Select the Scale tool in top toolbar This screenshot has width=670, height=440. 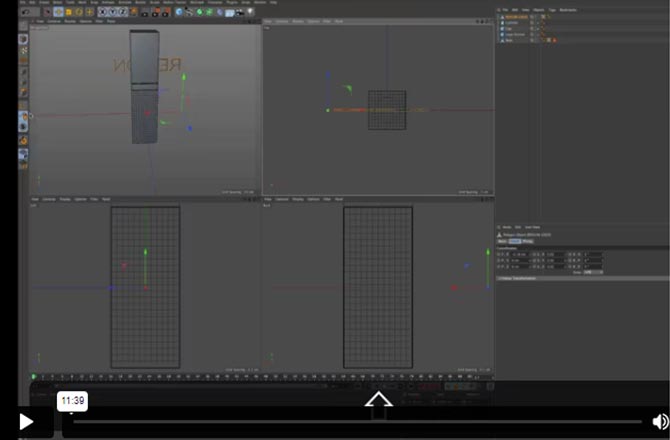pos(67,12)
